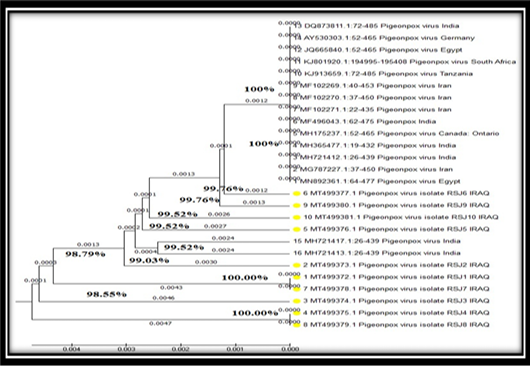This screenshot has width=530, height=366.
Task: Click the 98.79% similarity label
Action: [85, 254]
